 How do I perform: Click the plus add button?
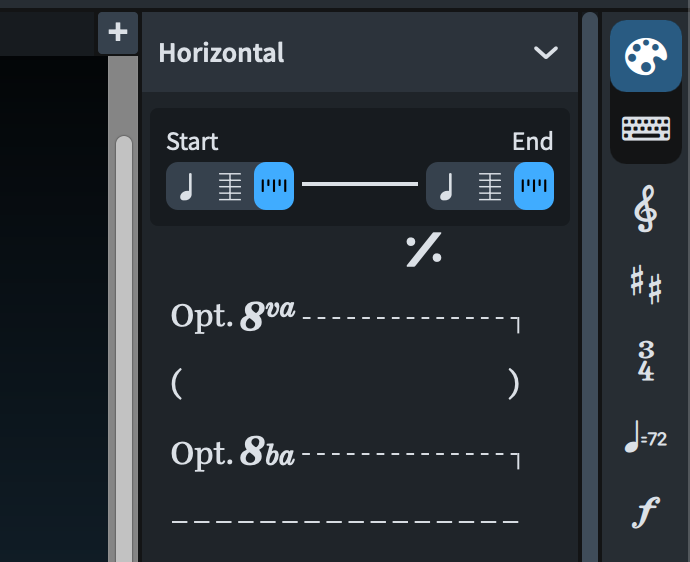coord(118,33)
